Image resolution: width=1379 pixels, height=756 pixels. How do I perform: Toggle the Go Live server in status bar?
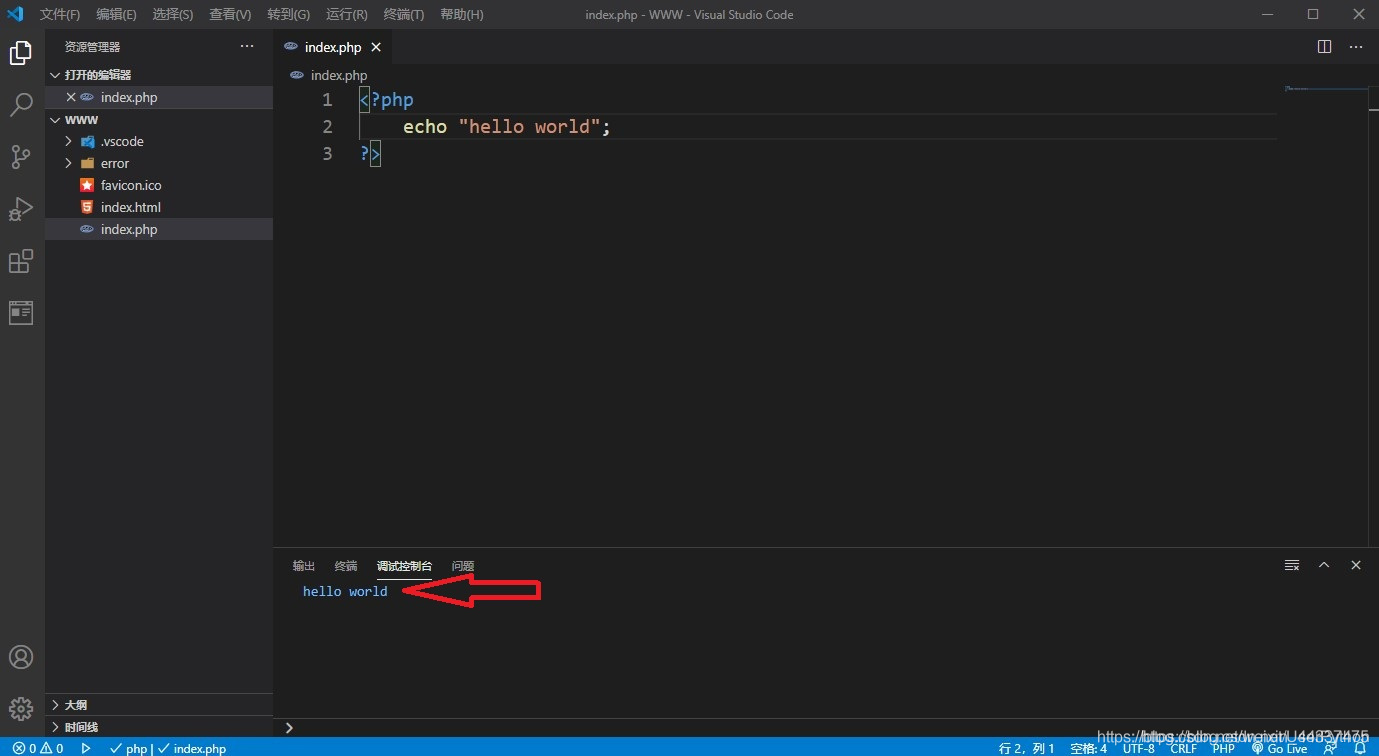(x=1279, y=748)
